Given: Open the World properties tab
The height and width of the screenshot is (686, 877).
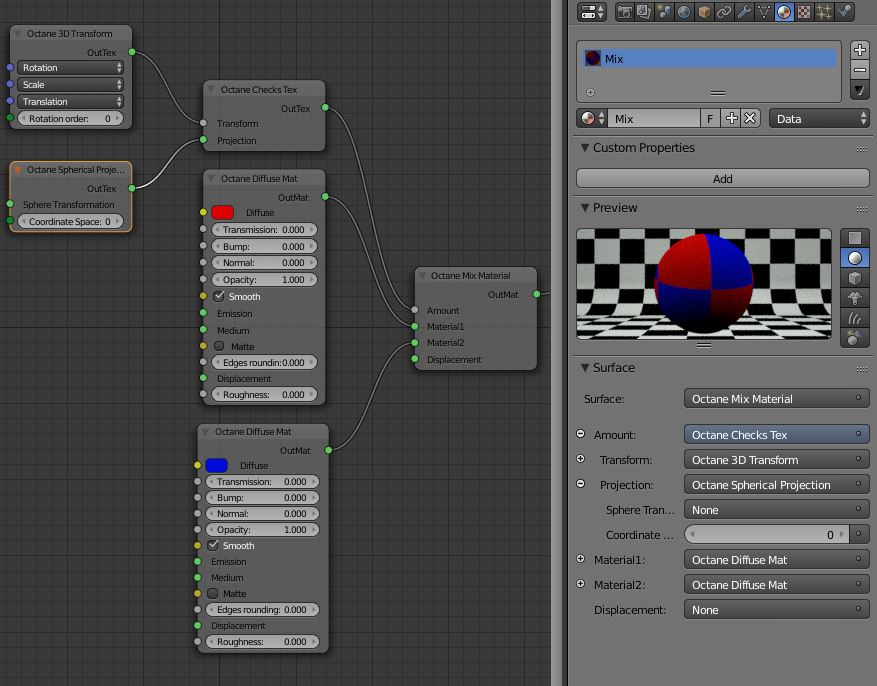Looking at the screenshot, I should click(x=683, y=12).
